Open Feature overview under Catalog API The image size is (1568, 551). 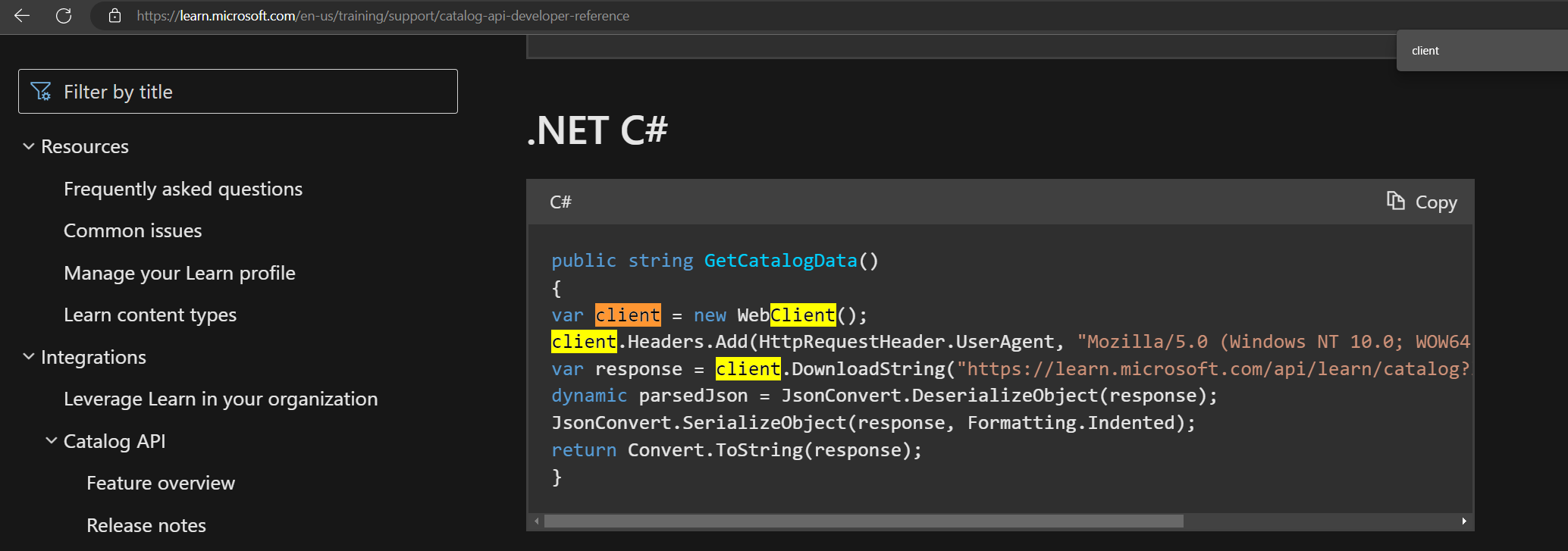pos(161,483)
